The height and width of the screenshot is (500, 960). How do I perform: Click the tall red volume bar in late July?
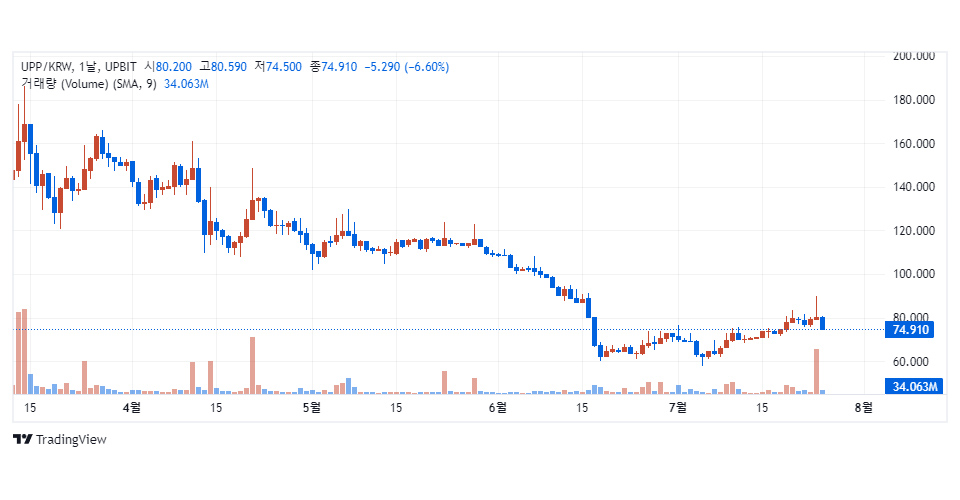(816, 371)
